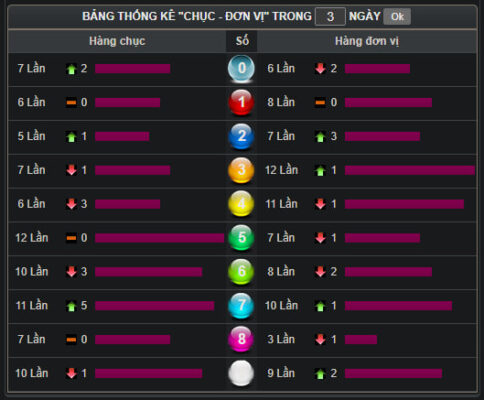Choose the green number 5 ball

pos(241,238)
